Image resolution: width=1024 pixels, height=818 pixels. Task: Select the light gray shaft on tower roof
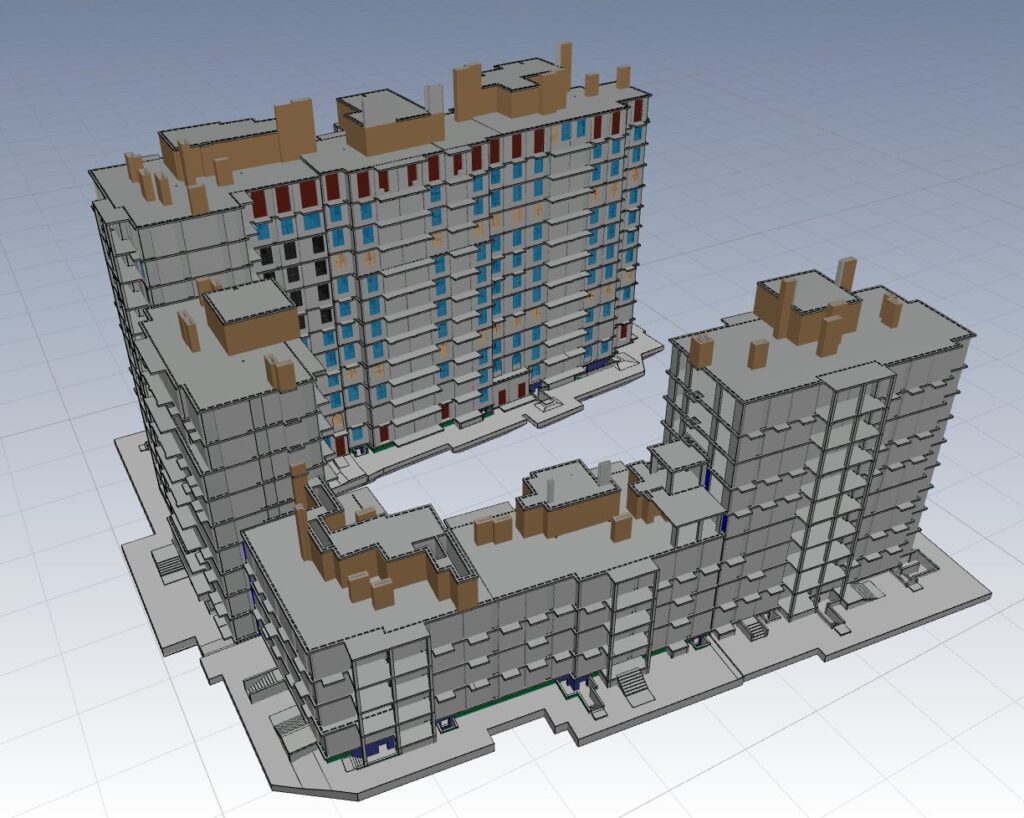[x=433, y=97]
